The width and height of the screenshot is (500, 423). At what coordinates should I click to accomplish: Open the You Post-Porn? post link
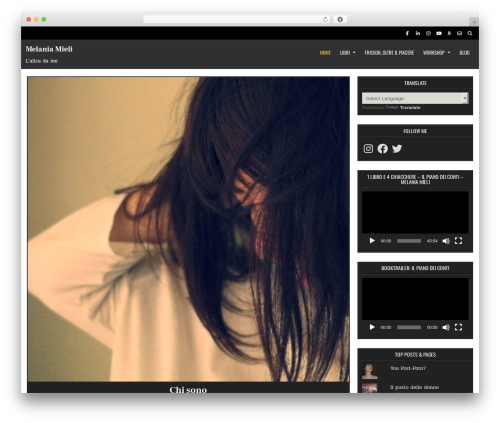(x=408, y=368)
